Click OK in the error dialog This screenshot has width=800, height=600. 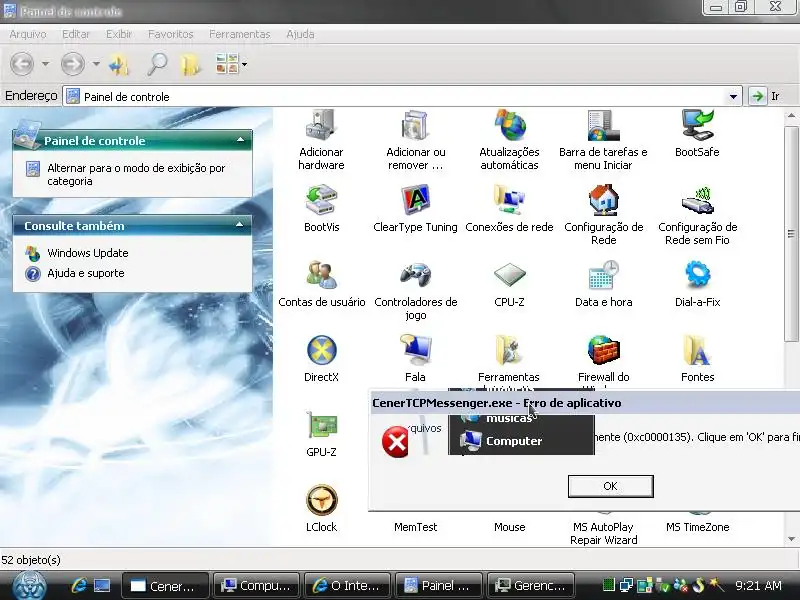click(x=610, y=486)
